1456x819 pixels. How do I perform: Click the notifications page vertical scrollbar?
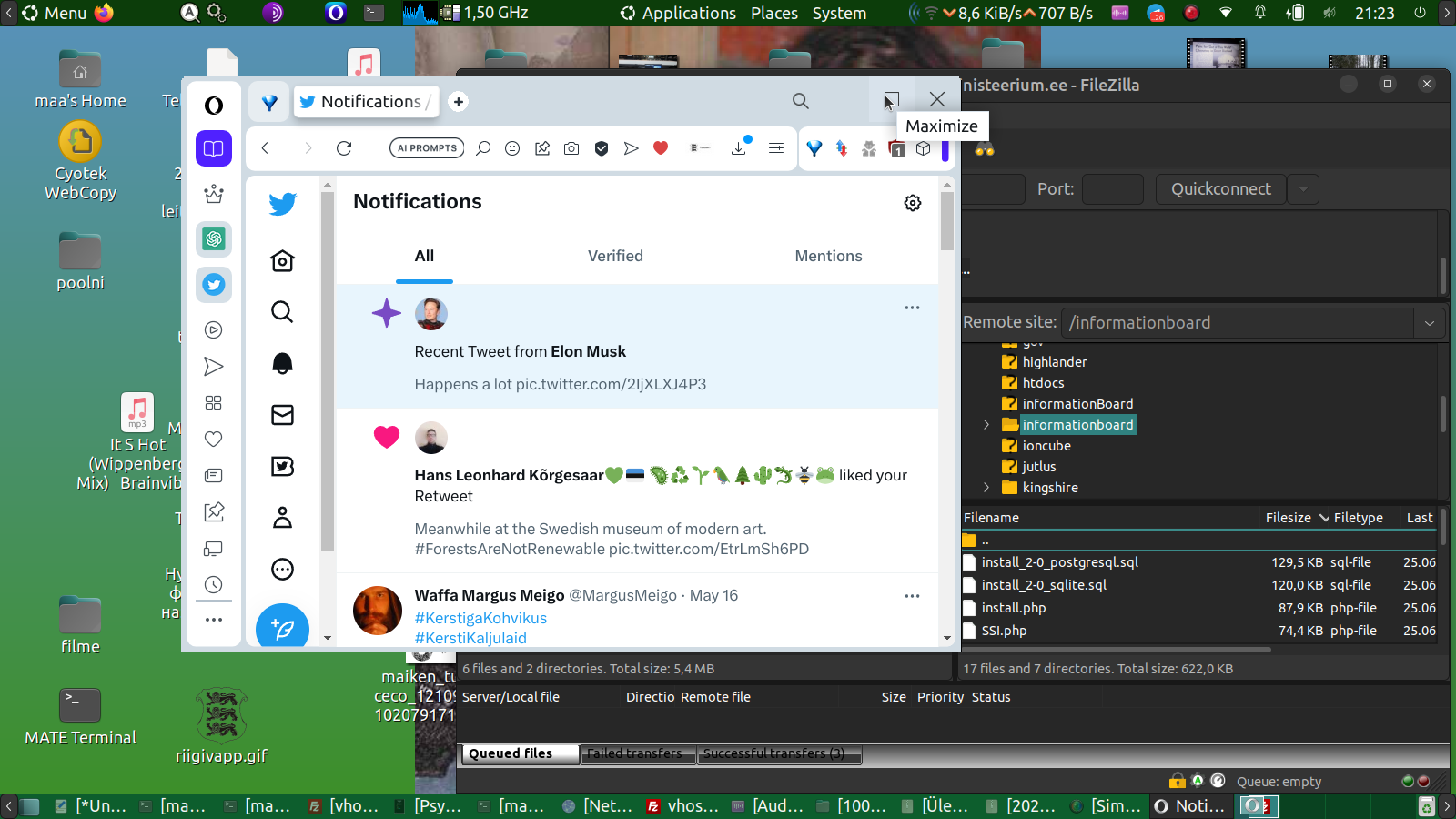coord(947,221)
